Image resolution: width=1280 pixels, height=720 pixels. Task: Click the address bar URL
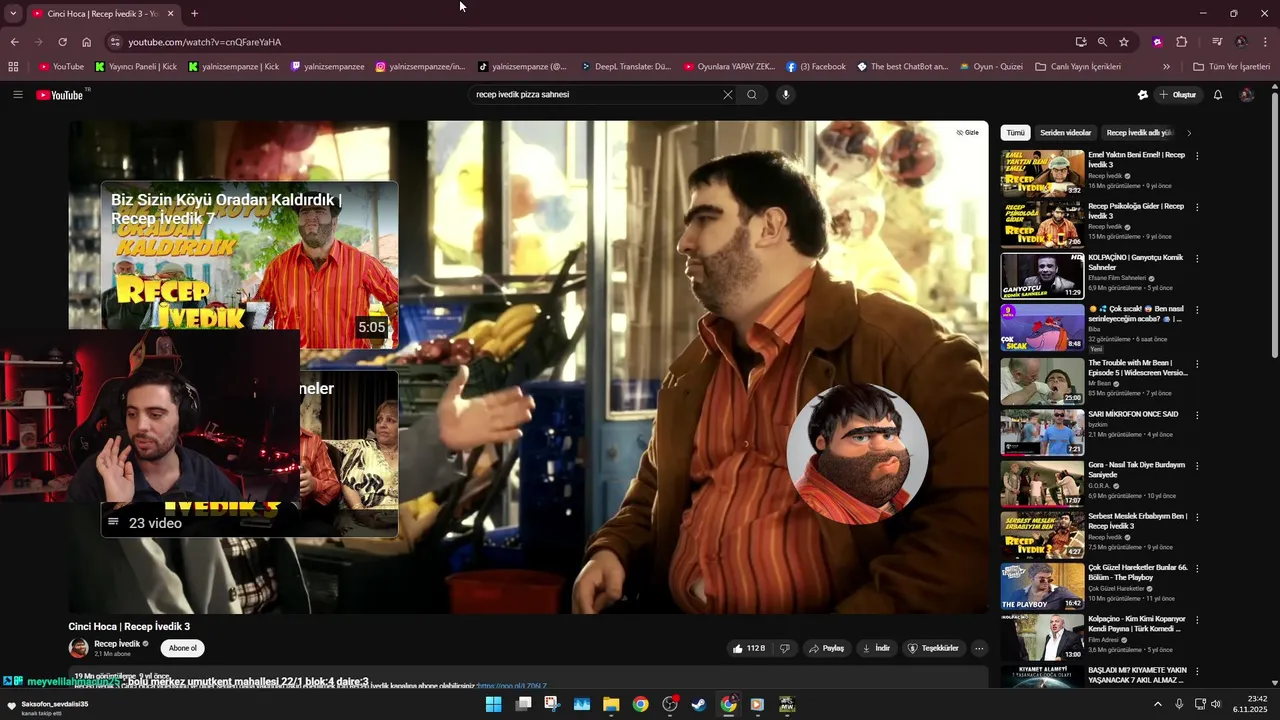click(204, 42)
